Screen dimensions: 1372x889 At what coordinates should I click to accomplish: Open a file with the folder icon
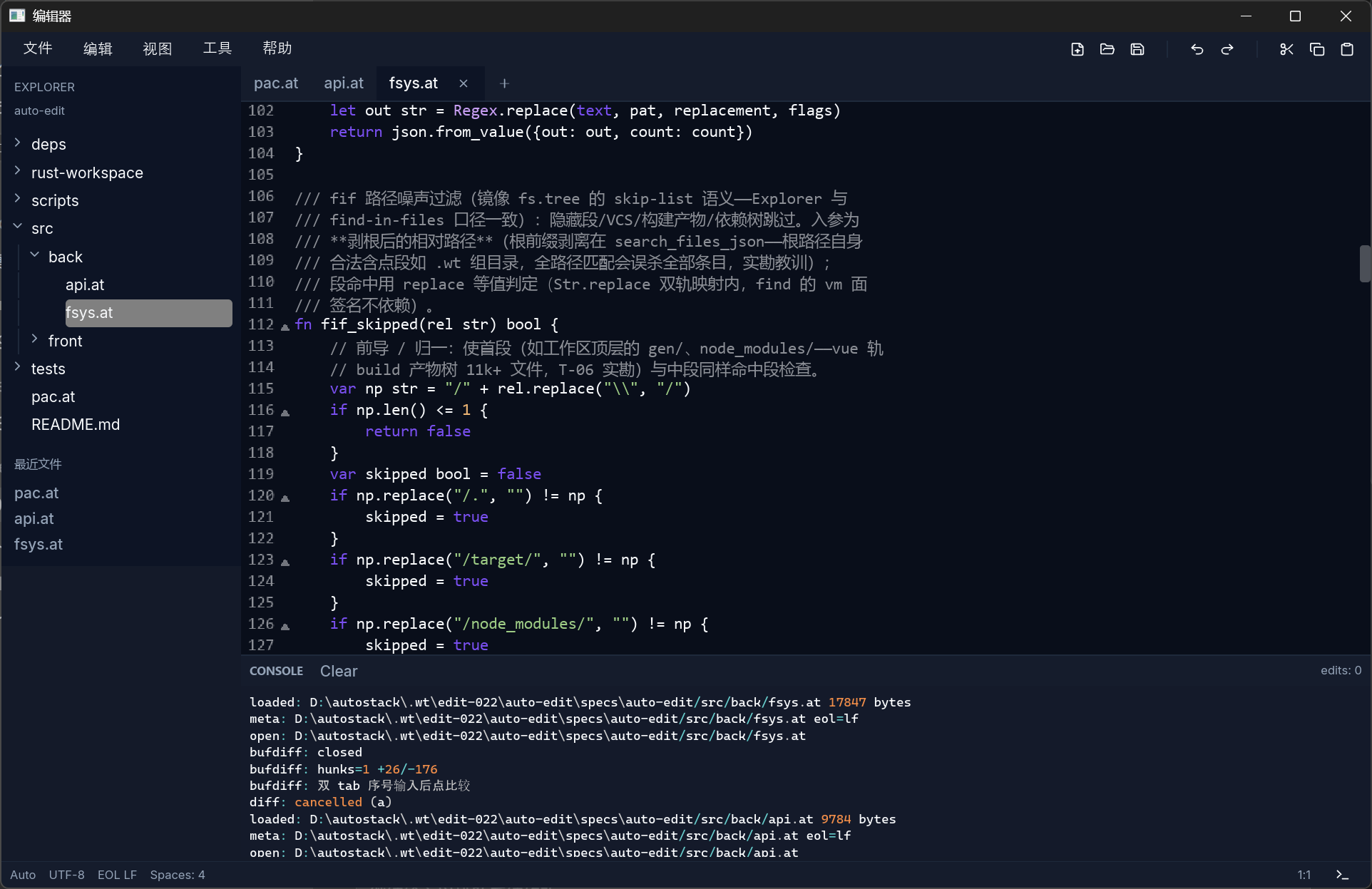pyautogui.click(x=1107, y=49)
